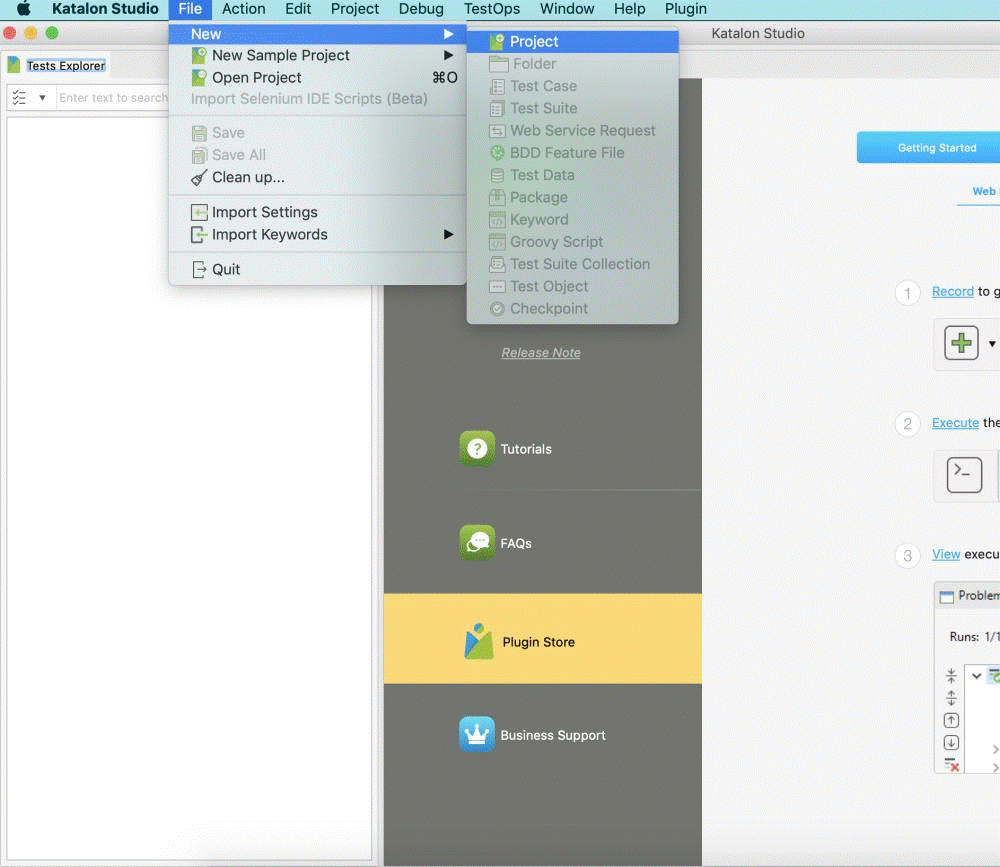Open dropdown arrow beside green plus icon
Screen dimensions: 1000x867
click(x=992, y=343)
